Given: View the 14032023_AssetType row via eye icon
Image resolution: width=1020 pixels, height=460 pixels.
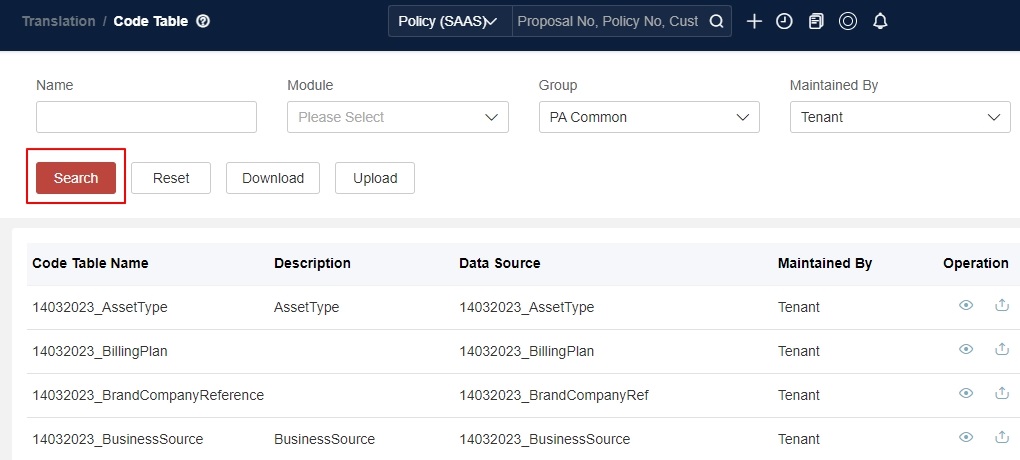Looking at the screenshot, I should (x=966, y=306).
